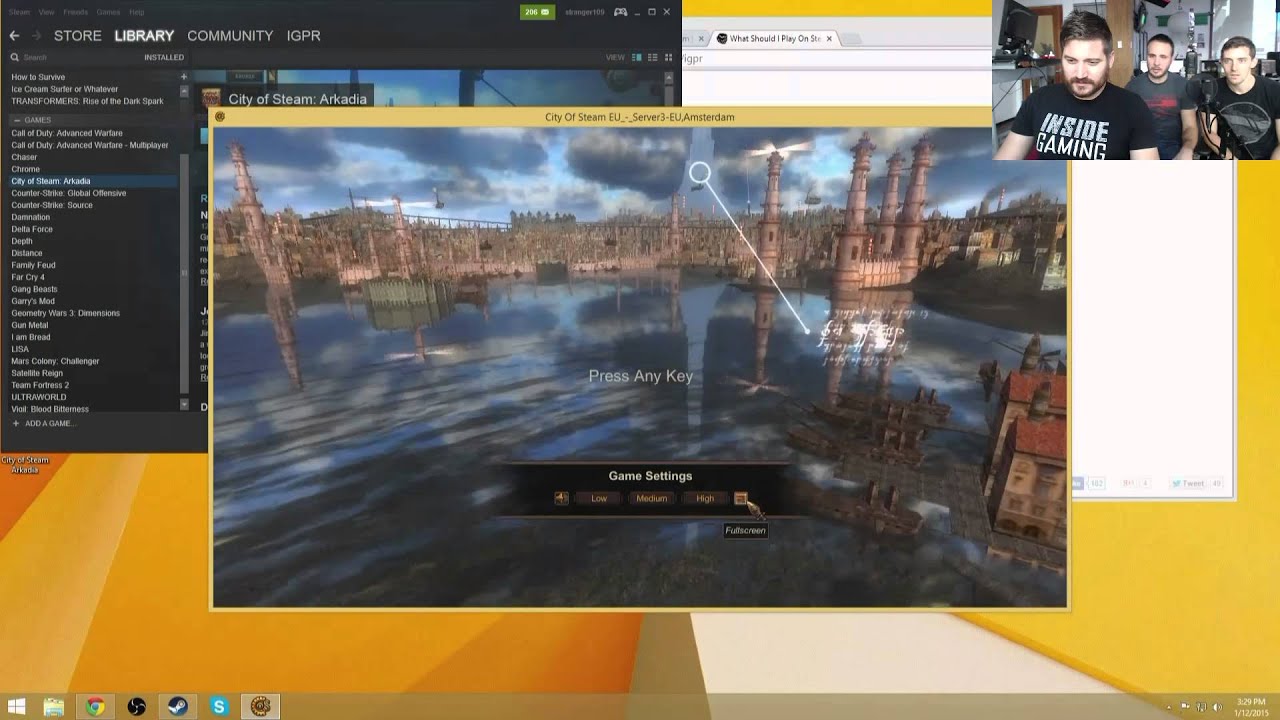Select TRANSFORMERS: Rise of the Dark Spark

pos(87,101)
